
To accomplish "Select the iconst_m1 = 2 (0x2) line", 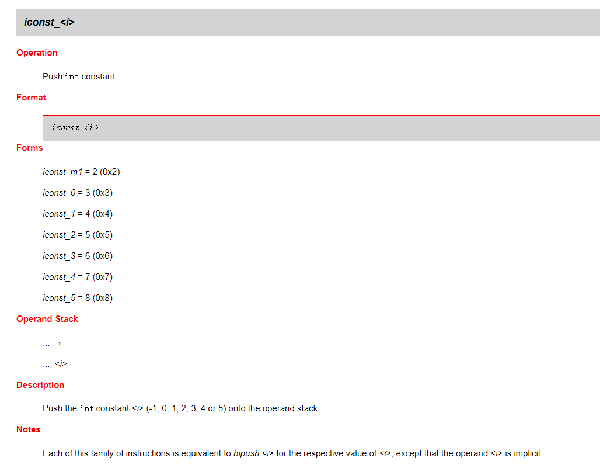I will 81,172.
